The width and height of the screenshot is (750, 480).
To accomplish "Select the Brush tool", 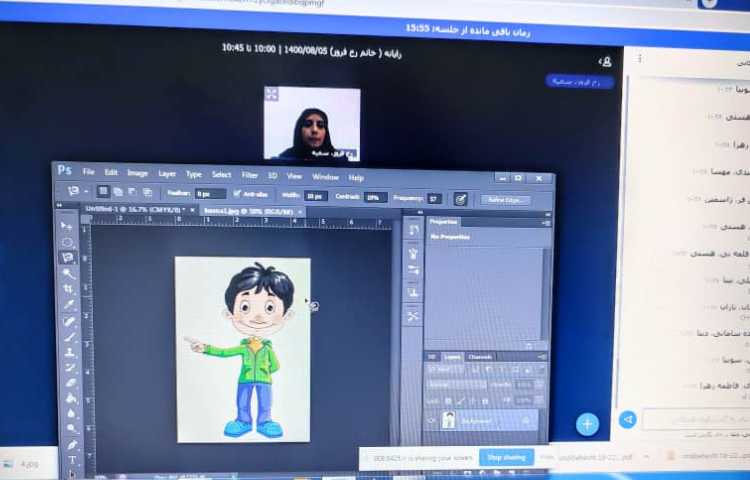I will pos(70,337).
